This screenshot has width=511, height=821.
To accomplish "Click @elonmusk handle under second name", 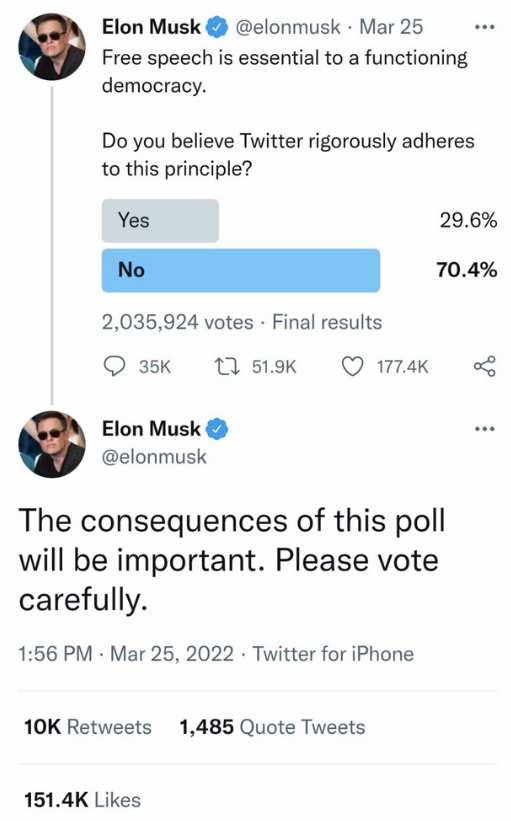I will [154, 457].
